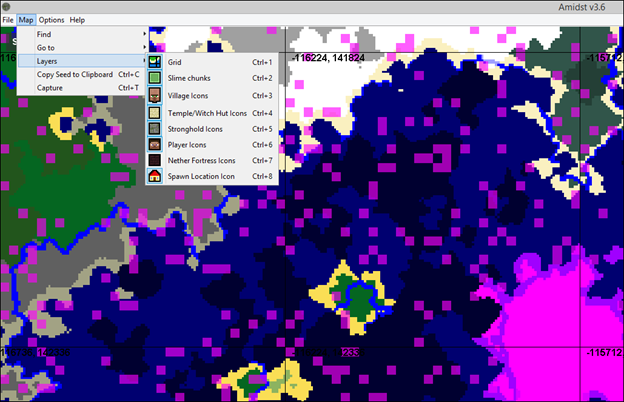Choose Capture from the Map menu
The width and height of the screenshot is (624, 402).
[83, 88]
